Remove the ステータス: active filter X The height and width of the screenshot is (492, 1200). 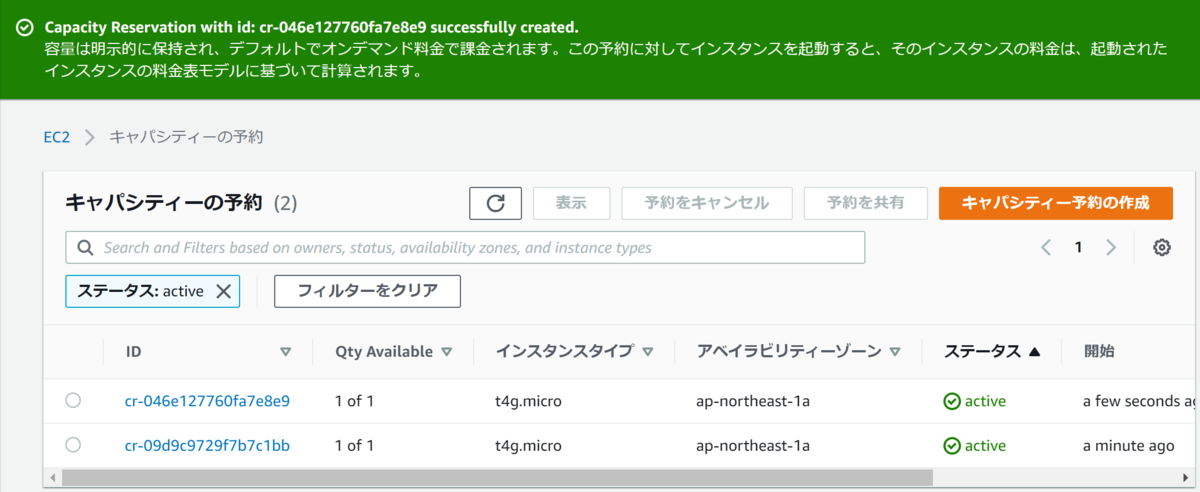223,291
